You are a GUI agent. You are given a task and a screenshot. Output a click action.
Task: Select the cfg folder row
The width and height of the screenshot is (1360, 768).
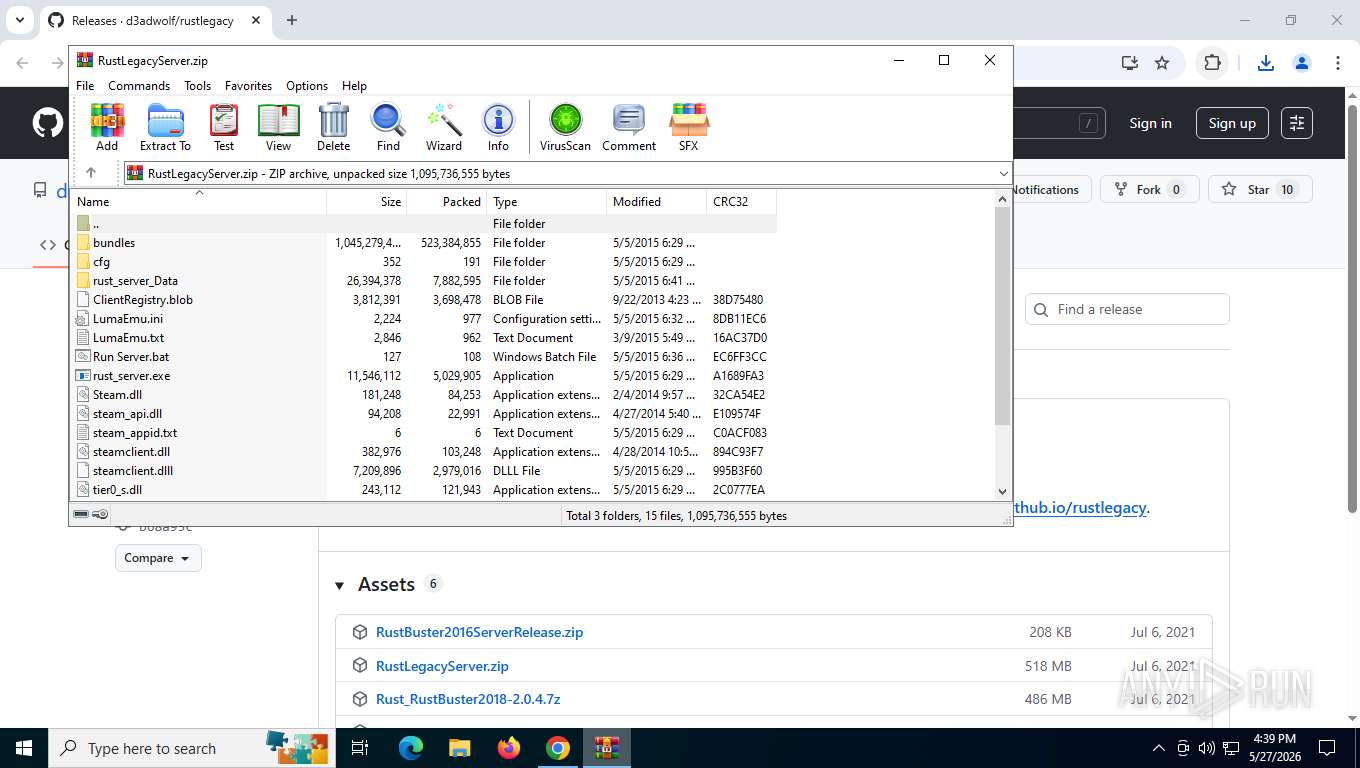click(424, 262)
